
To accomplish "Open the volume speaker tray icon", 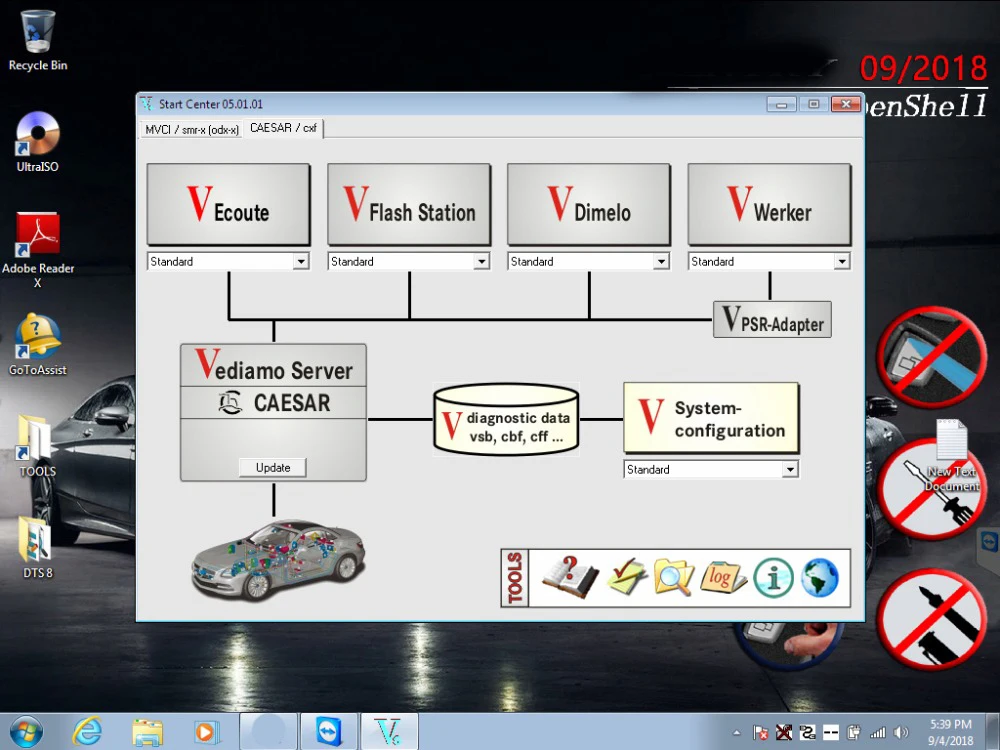I will click(901, 733).
